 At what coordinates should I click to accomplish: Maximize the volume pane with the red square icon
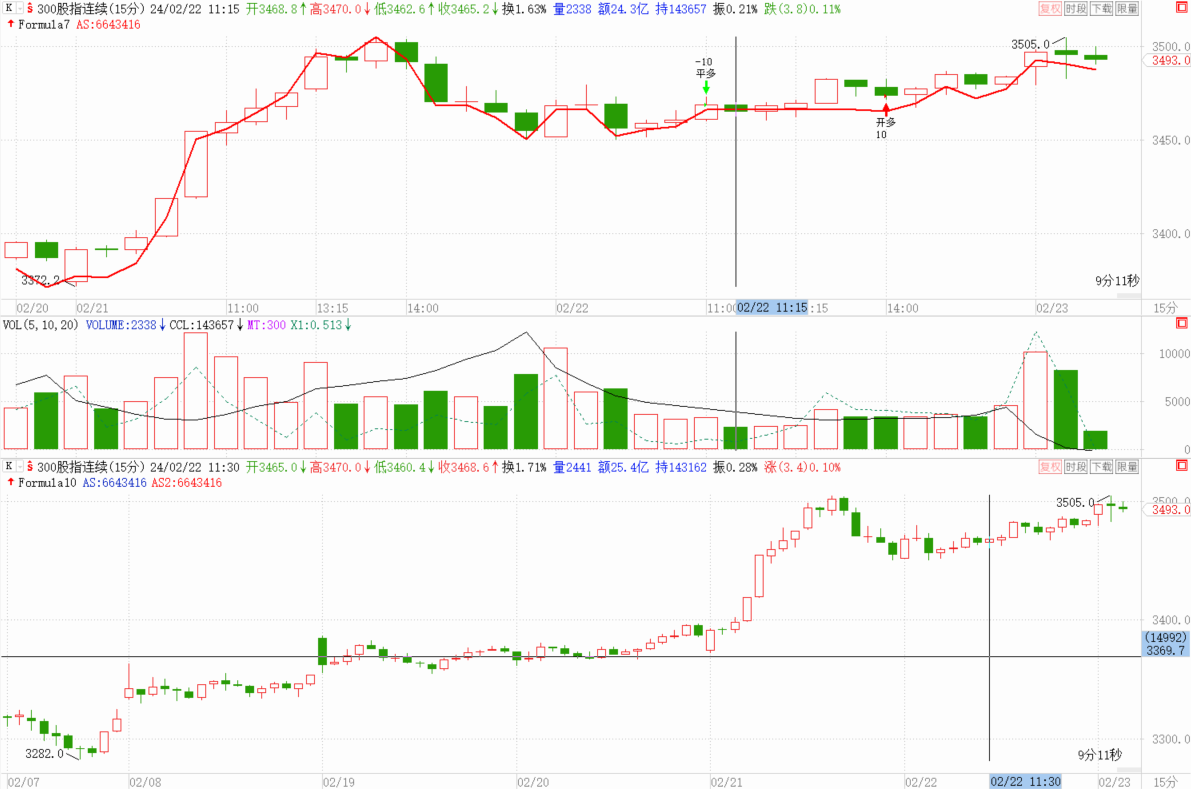click(1182, 323)
